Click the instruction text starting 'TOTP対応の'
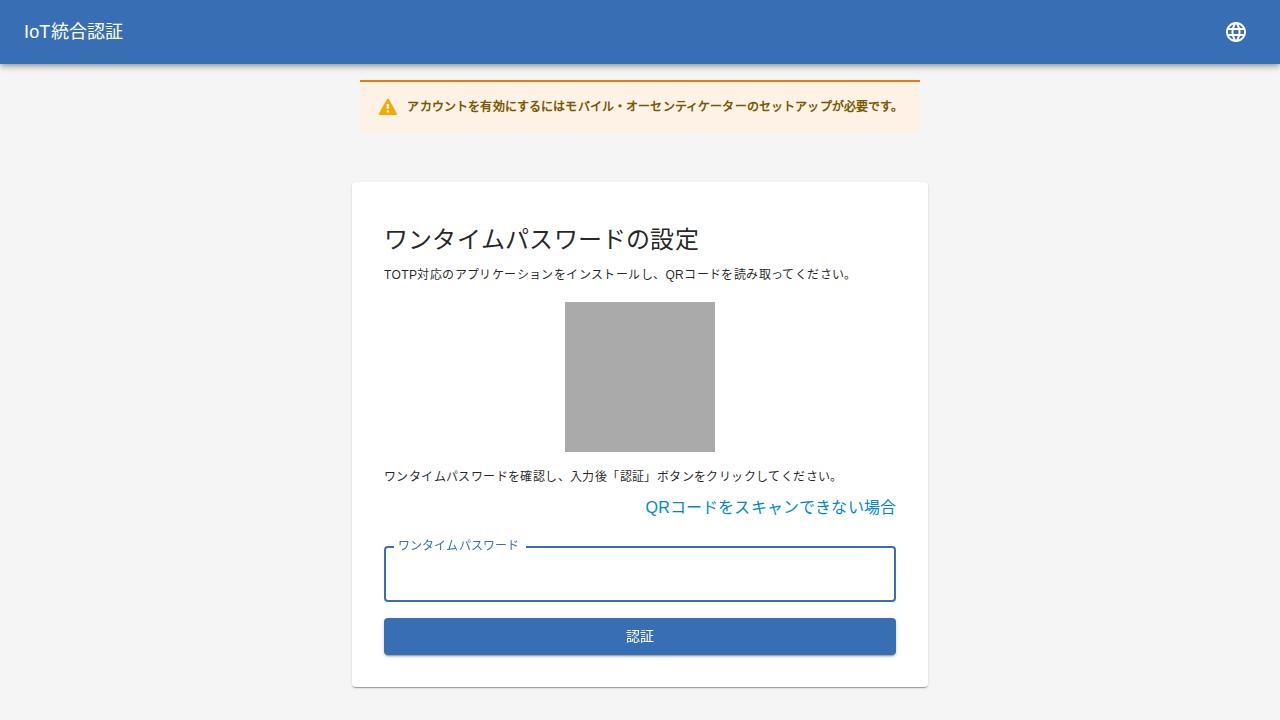Viewport: 1280px width, 720px height. [x=618, y=274]
